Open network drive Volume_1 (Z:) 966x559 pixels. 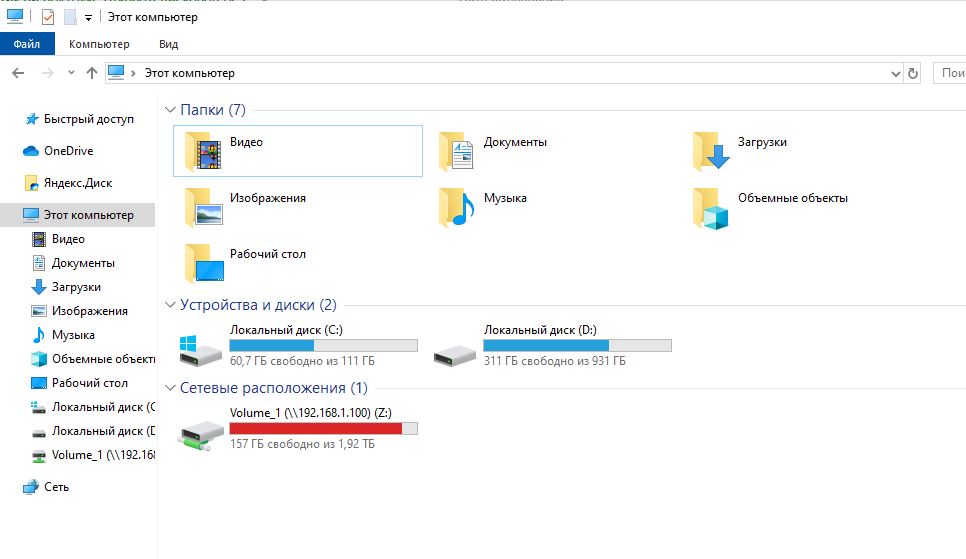[200, 433]
